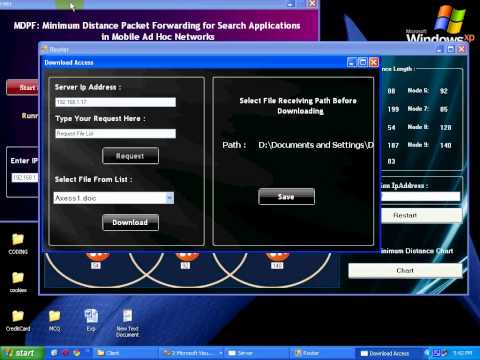Click into the Server Ip Address field

115,102
